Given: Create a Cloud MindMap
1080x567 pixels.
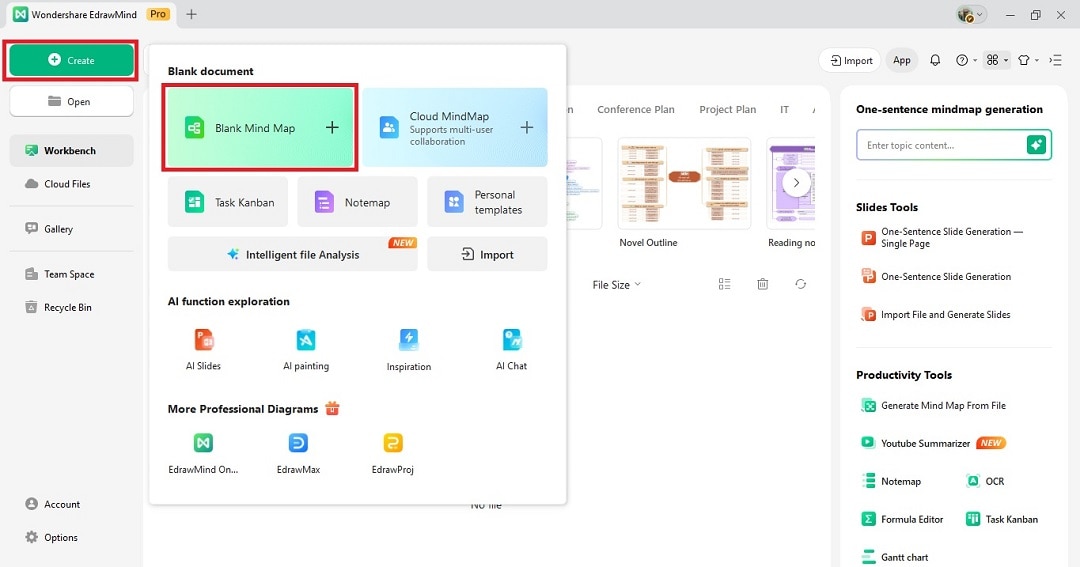Looking at the screenshot, I should coord(455,127).
